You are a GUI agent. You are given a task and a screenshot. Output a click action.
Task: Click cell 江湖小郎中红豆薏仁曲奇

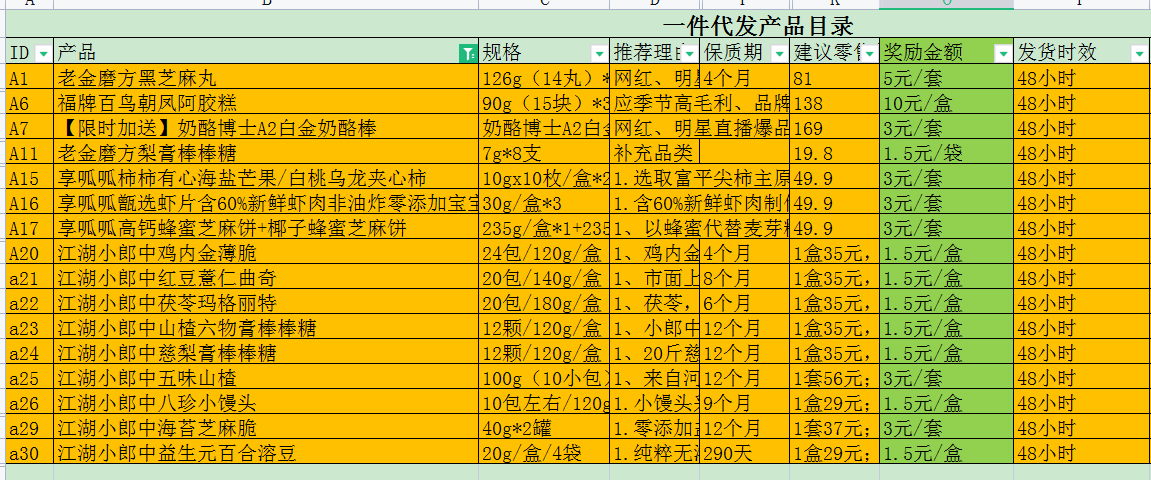tap(266, 278)
